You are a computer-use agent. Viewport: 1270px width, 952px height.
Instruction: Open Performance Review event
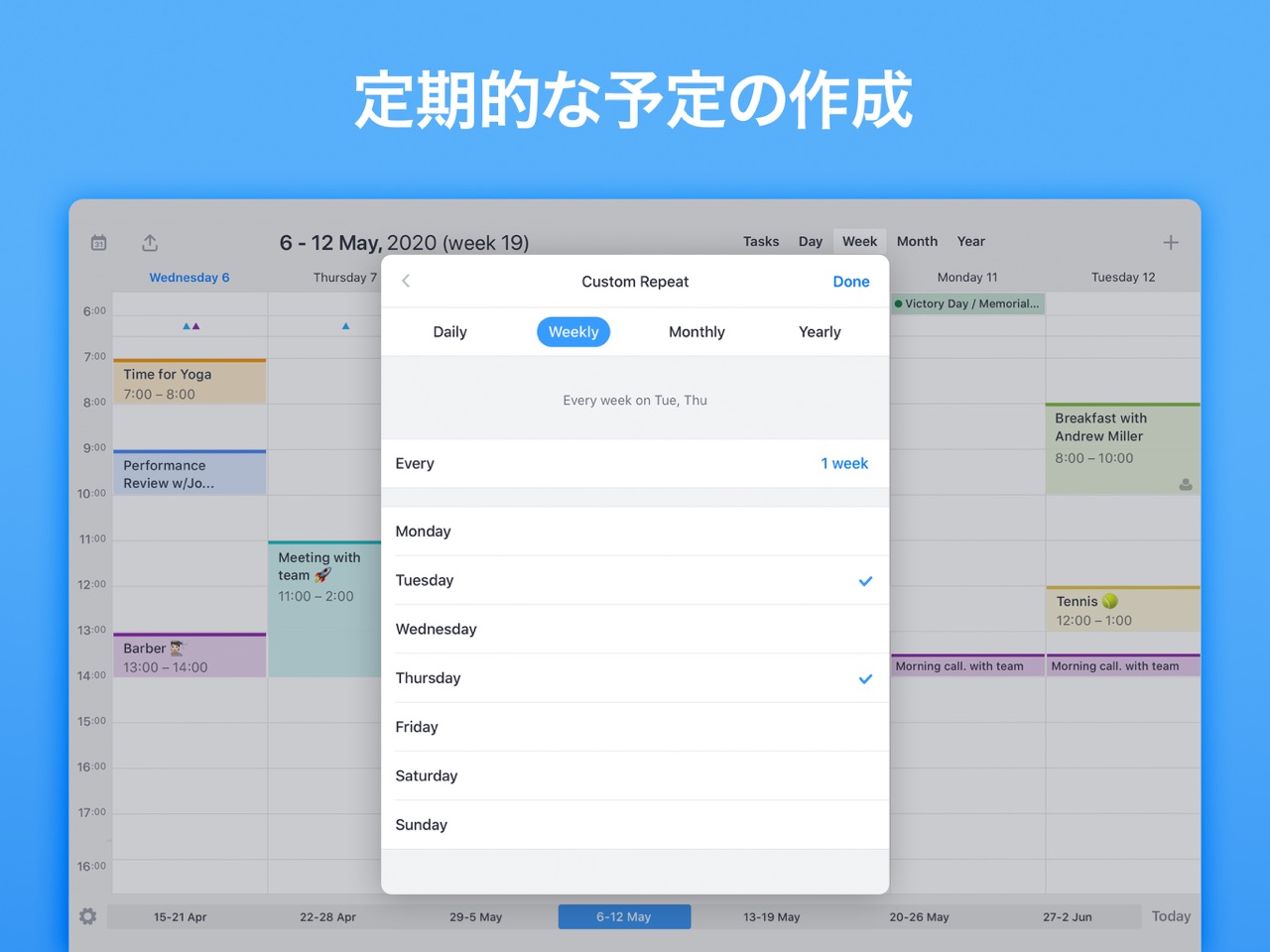coord(190,473)
